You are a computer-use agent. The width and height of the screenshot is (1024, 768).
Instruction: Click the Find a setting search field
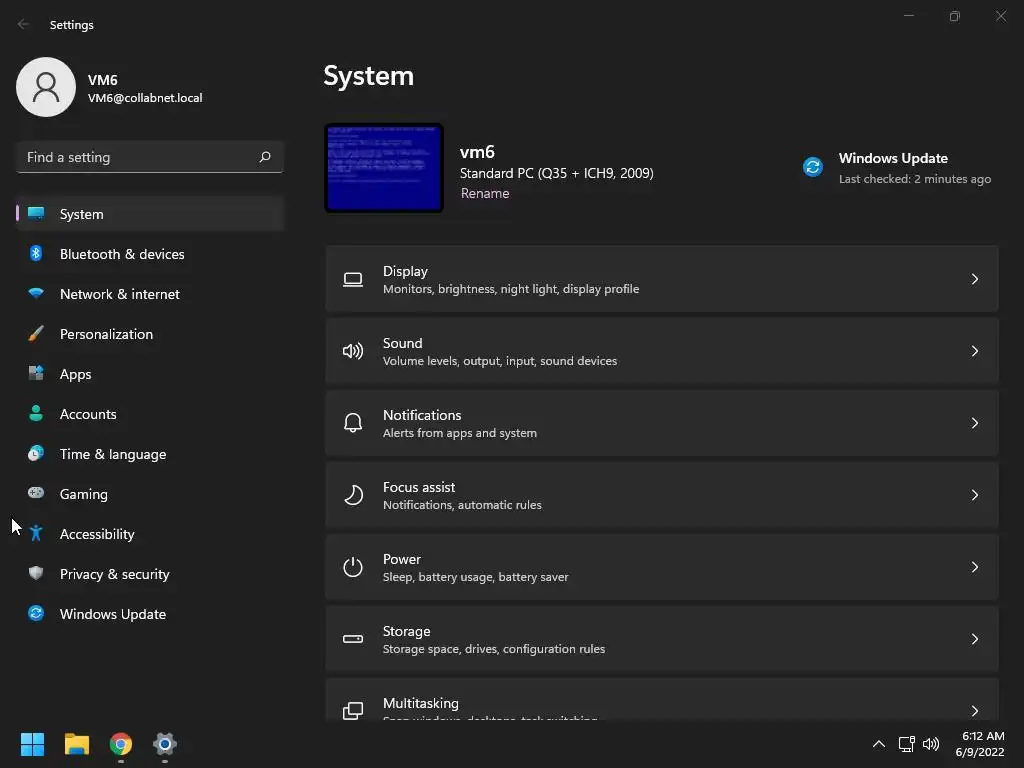coord(150,157)
